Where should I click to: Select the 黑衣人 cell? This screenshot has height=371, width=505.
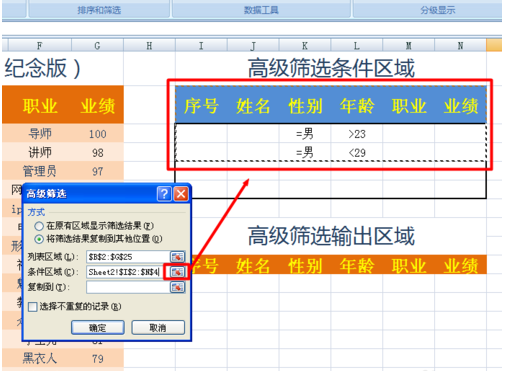(40, 359)
